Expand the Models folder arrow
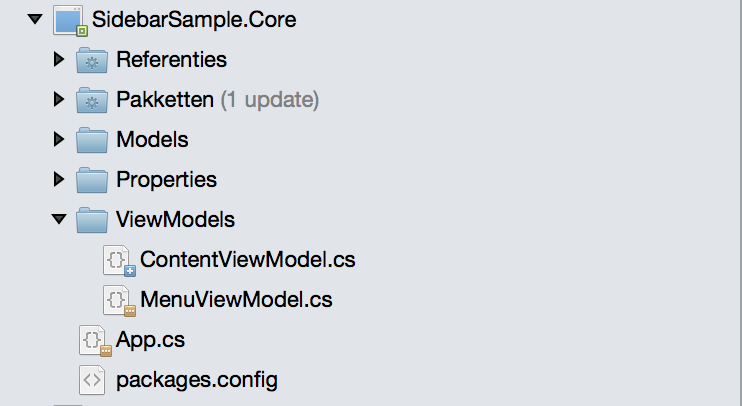 point(59,140)
